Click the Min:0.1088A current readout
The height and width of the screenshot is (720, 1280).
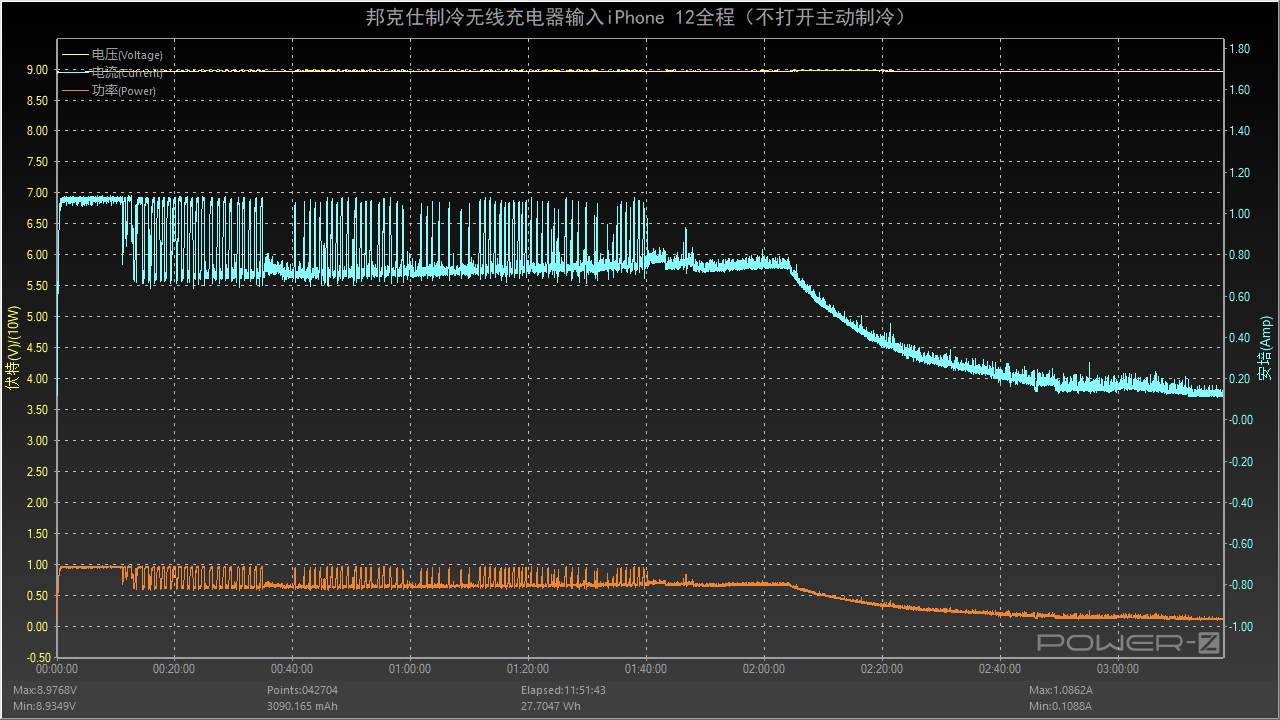click(x=1060, y=706)
